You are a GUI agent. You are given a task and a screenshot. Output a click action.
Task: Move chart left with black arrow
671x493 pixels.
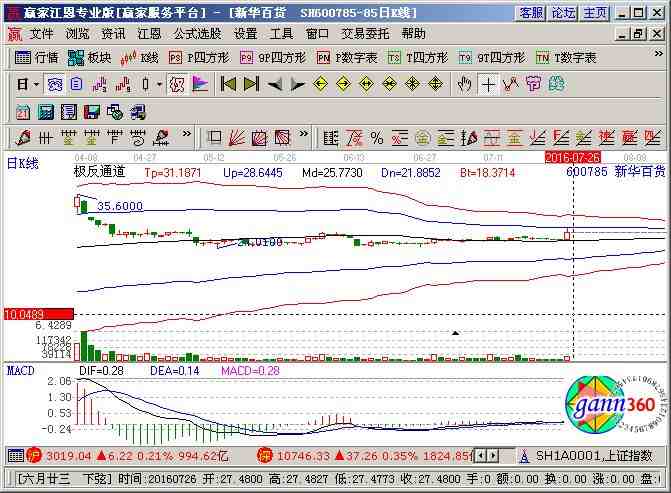(274, 84)
